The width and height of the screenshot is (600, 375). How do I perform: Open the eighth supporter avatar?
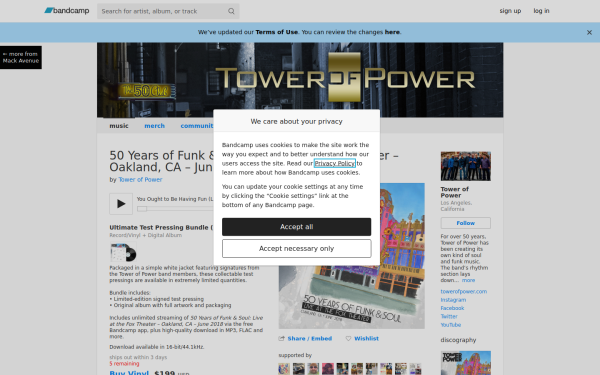pyautogui.click(x=386, y=369)
